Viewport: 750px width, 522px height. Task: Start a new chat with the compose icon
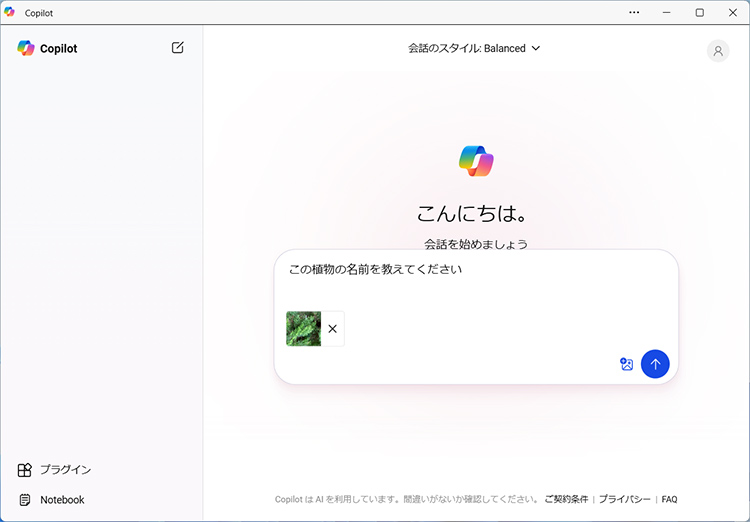pos(178,48)
